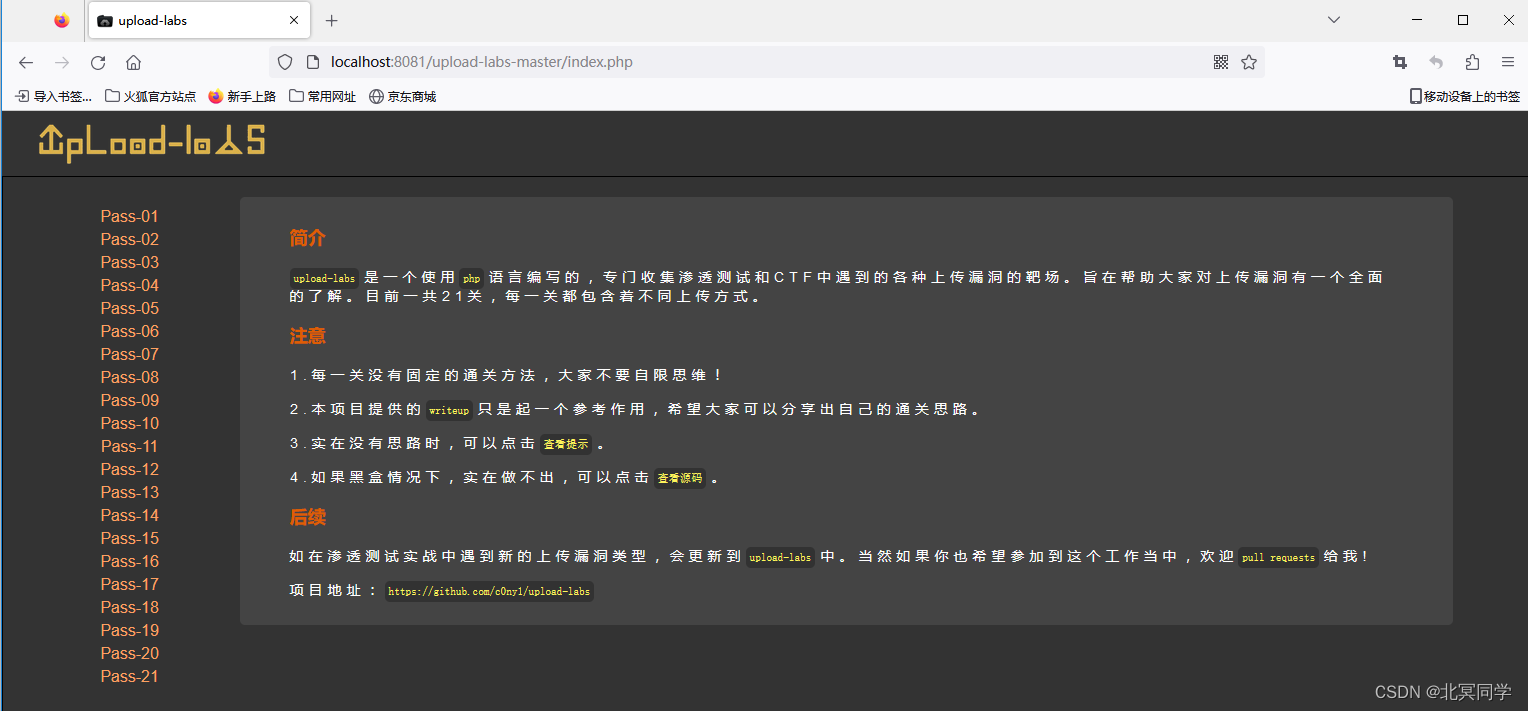The image size is (1528, 711).
Task: Open Pass-20 in the sidebar
Action: pos(130,653)
